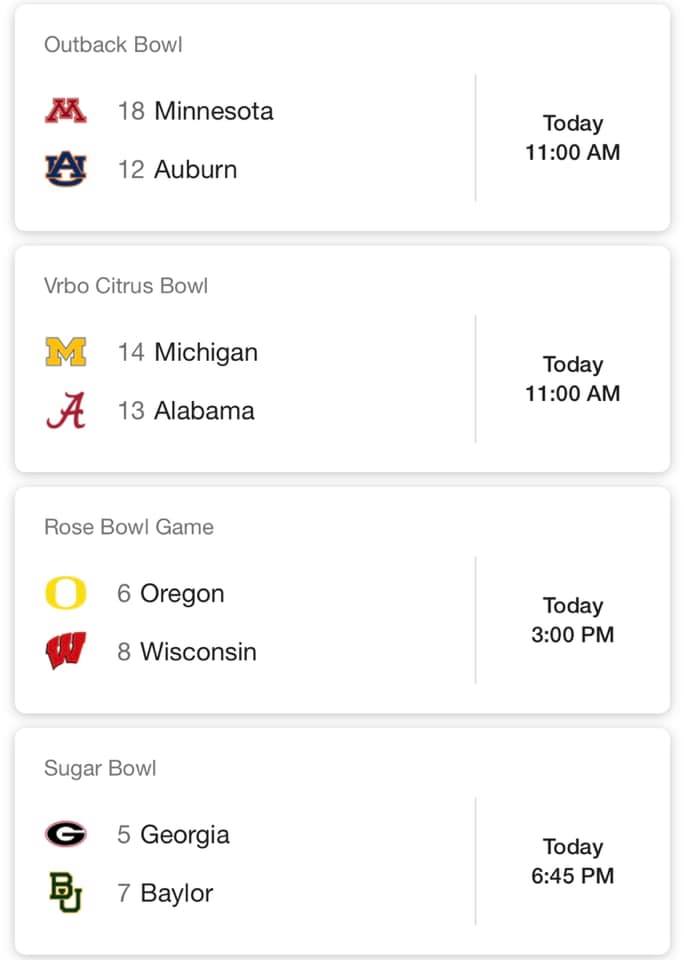Viewport: 684px width, 960px height.
Task: Tap the Rose Bowl 3:00 PM time
Action: click(573, 634)
